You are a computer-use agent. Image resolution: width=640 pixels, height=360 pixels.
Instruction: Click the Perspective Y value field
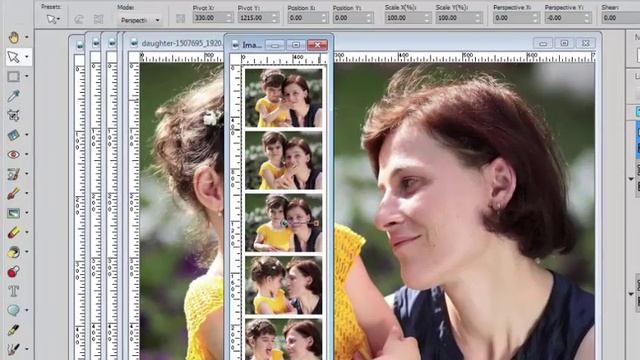pyautogui.click(x=565, y=18)
